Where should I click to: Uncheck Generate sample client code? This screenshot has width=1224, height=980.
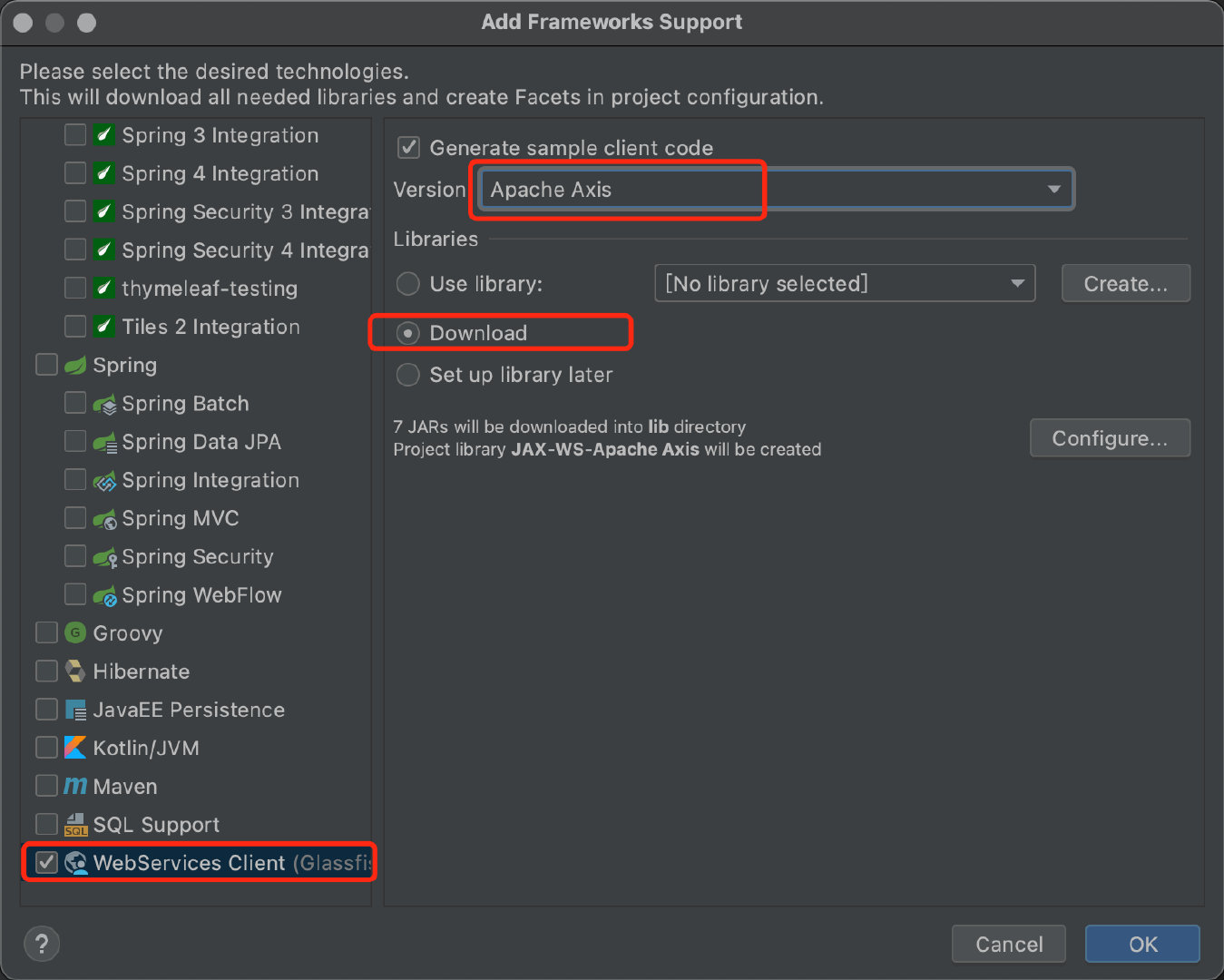pos(409,147)
